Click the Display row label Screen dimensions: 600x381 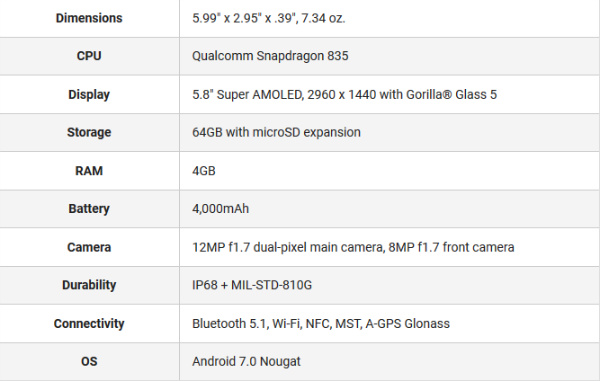coord(89,94)
